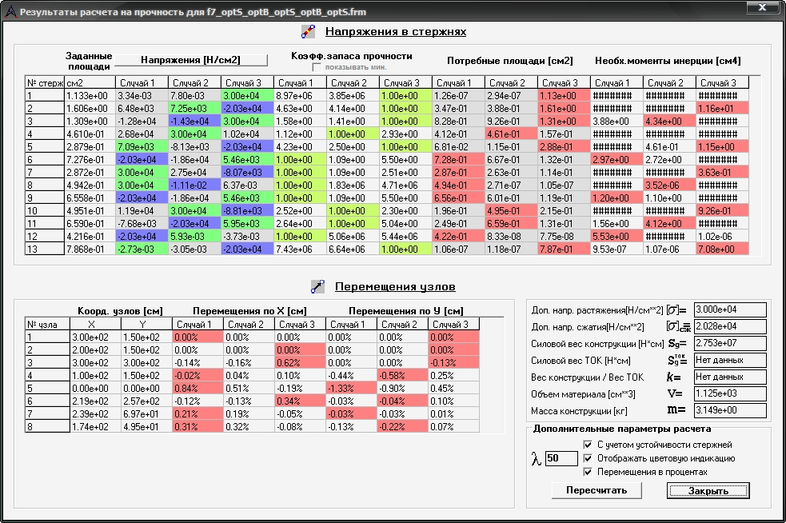Select the '№ стерж' column header
Viewport: 786px width, 523px height.
pyautogui.click(x=45, y=83)
